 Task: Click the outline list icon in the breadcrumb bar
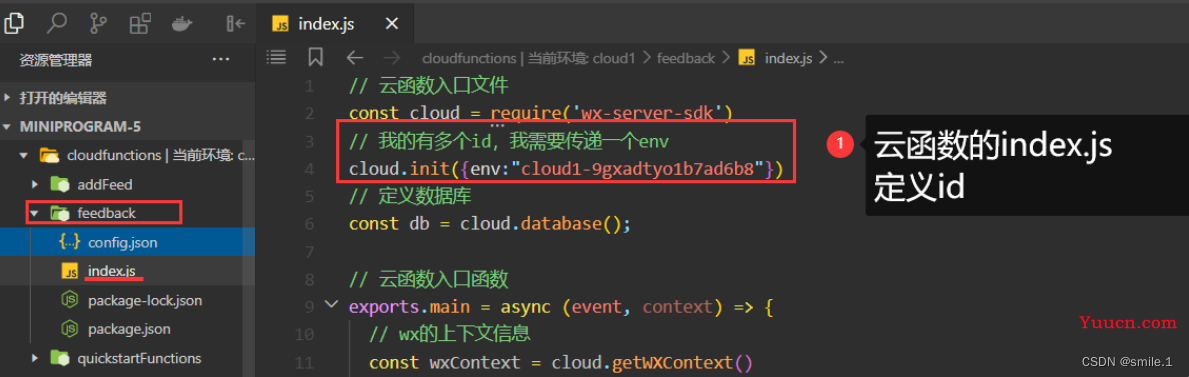click(277, 58)
